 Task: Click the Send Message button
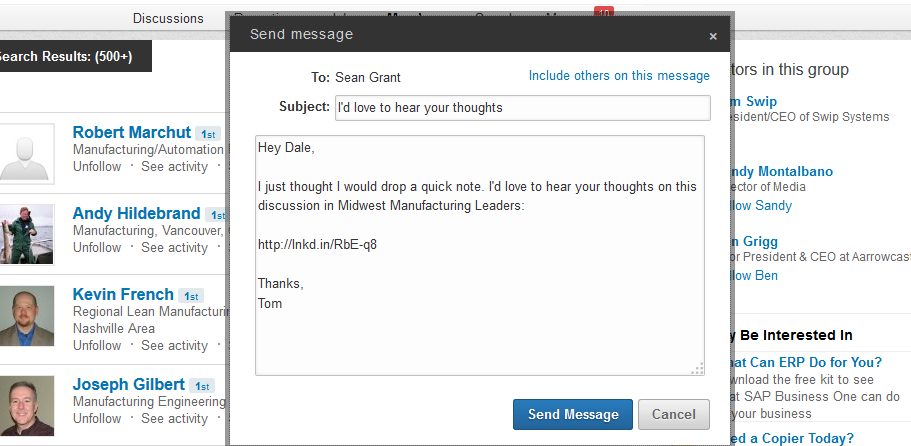pos(573,415)
